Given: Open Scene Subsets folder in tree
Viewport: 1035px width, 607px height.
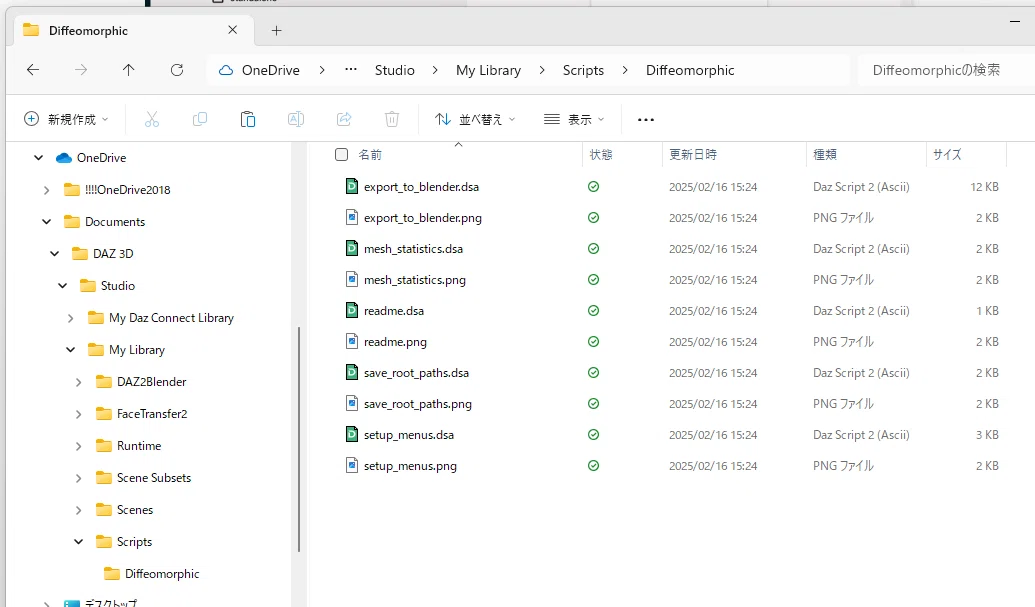Looking at the screenshot, I should point(154,478).
